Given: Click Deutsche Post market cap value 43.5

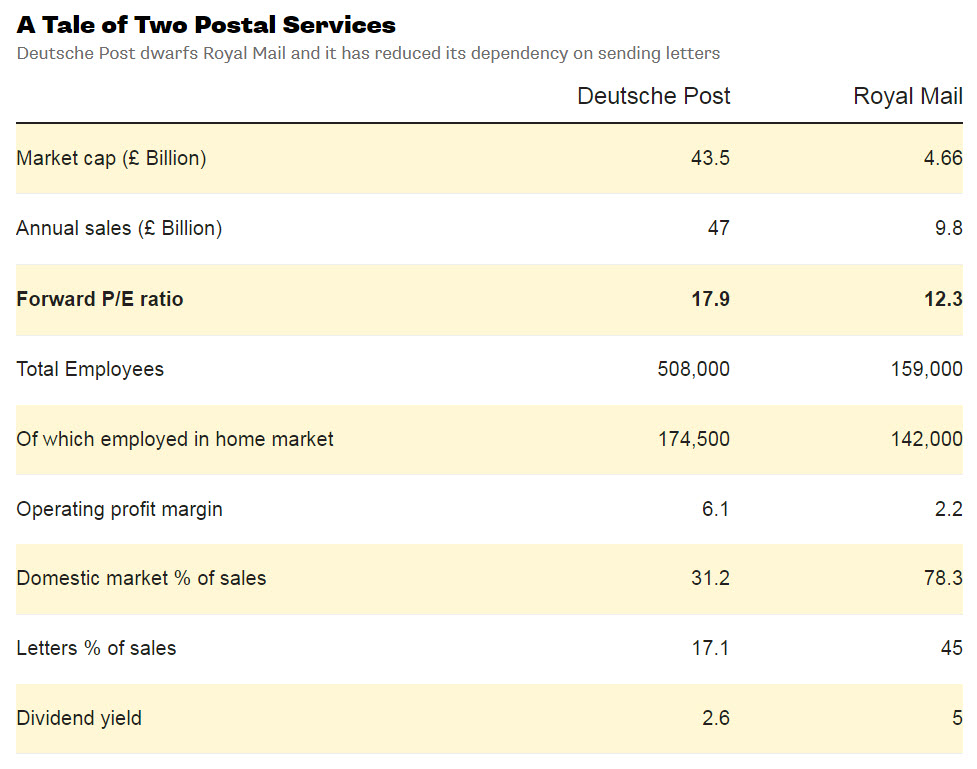Looking at the screenshot, I should click(x=710, y=158).
